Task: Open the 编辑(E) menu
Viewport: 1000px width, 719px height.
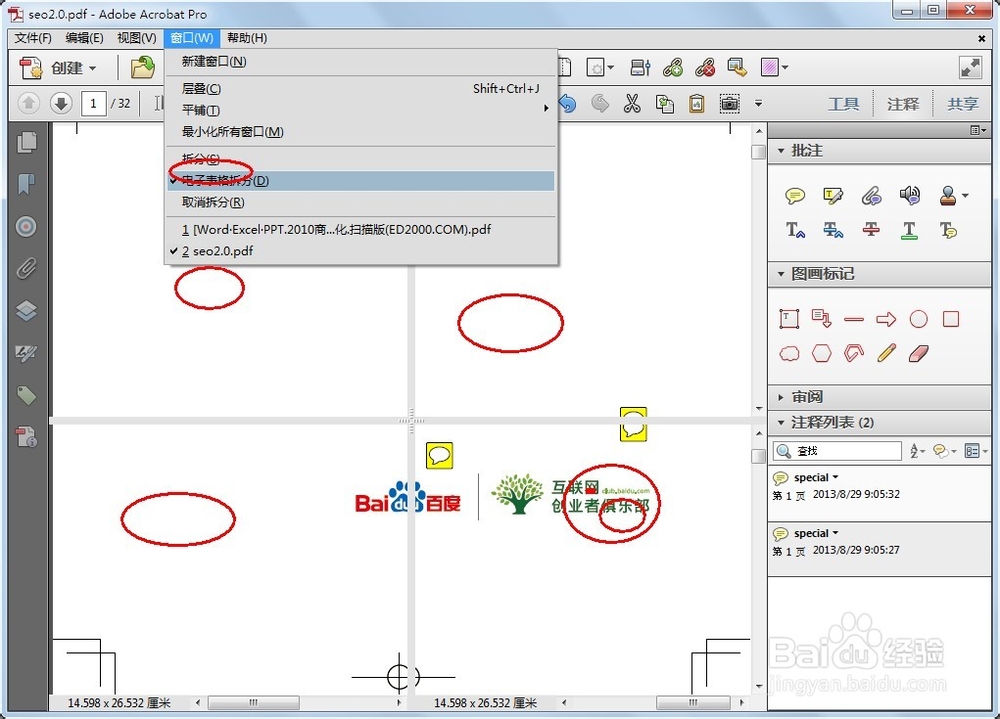Action: coord(84,38)
